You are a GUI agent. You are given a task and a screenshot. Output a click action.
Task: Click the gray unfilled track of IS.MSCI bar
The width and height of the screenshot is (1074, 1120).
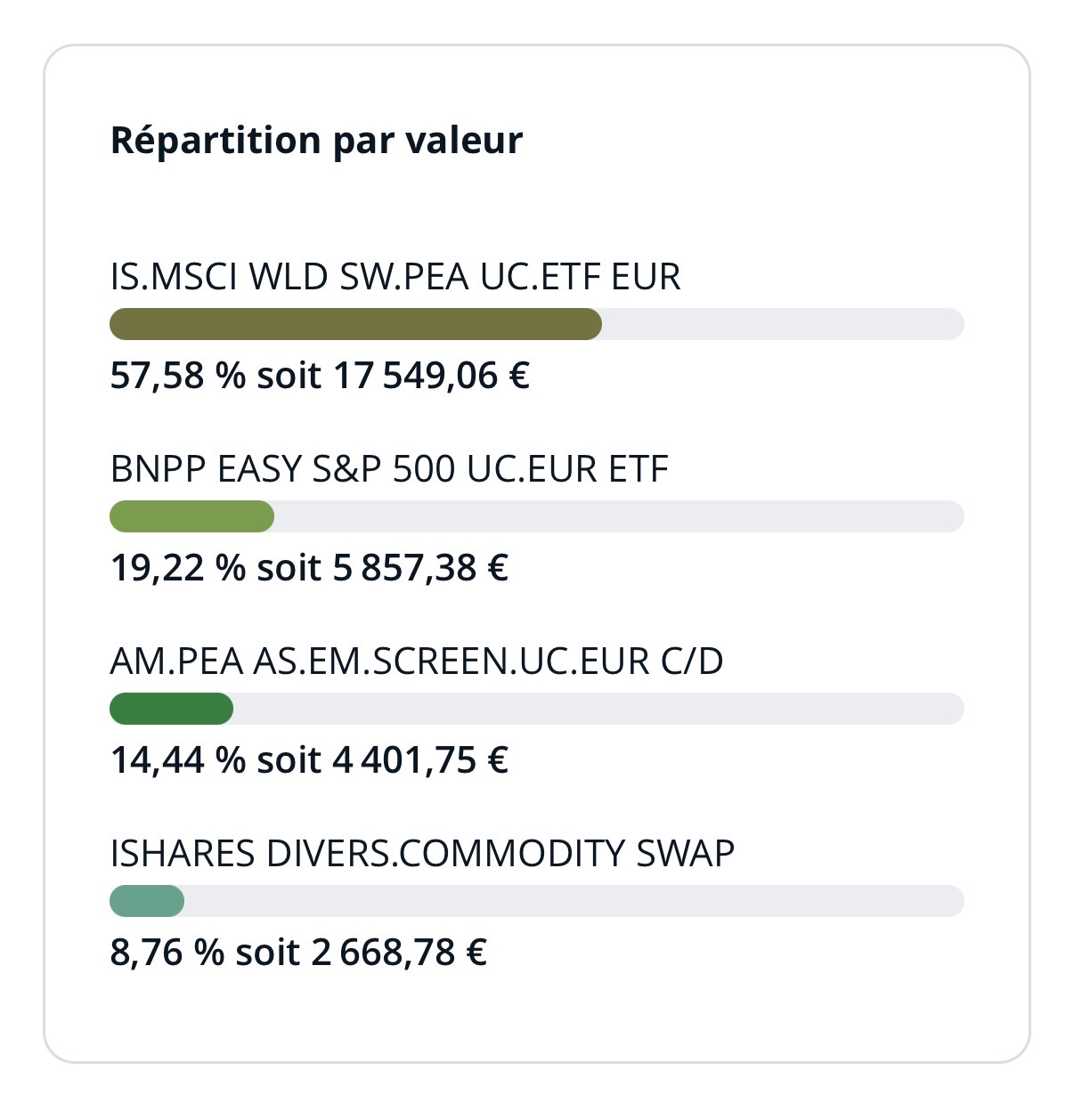click(x=782, y=324)
